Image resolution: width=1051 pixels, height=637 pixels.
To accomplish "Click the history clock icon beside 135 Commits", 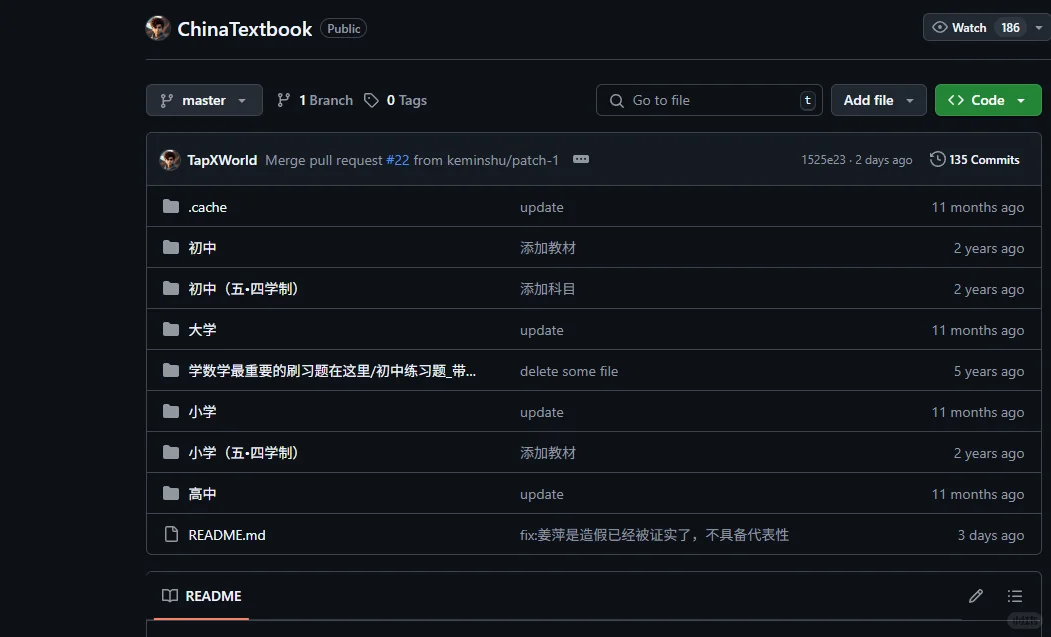I will pos(937,159).
